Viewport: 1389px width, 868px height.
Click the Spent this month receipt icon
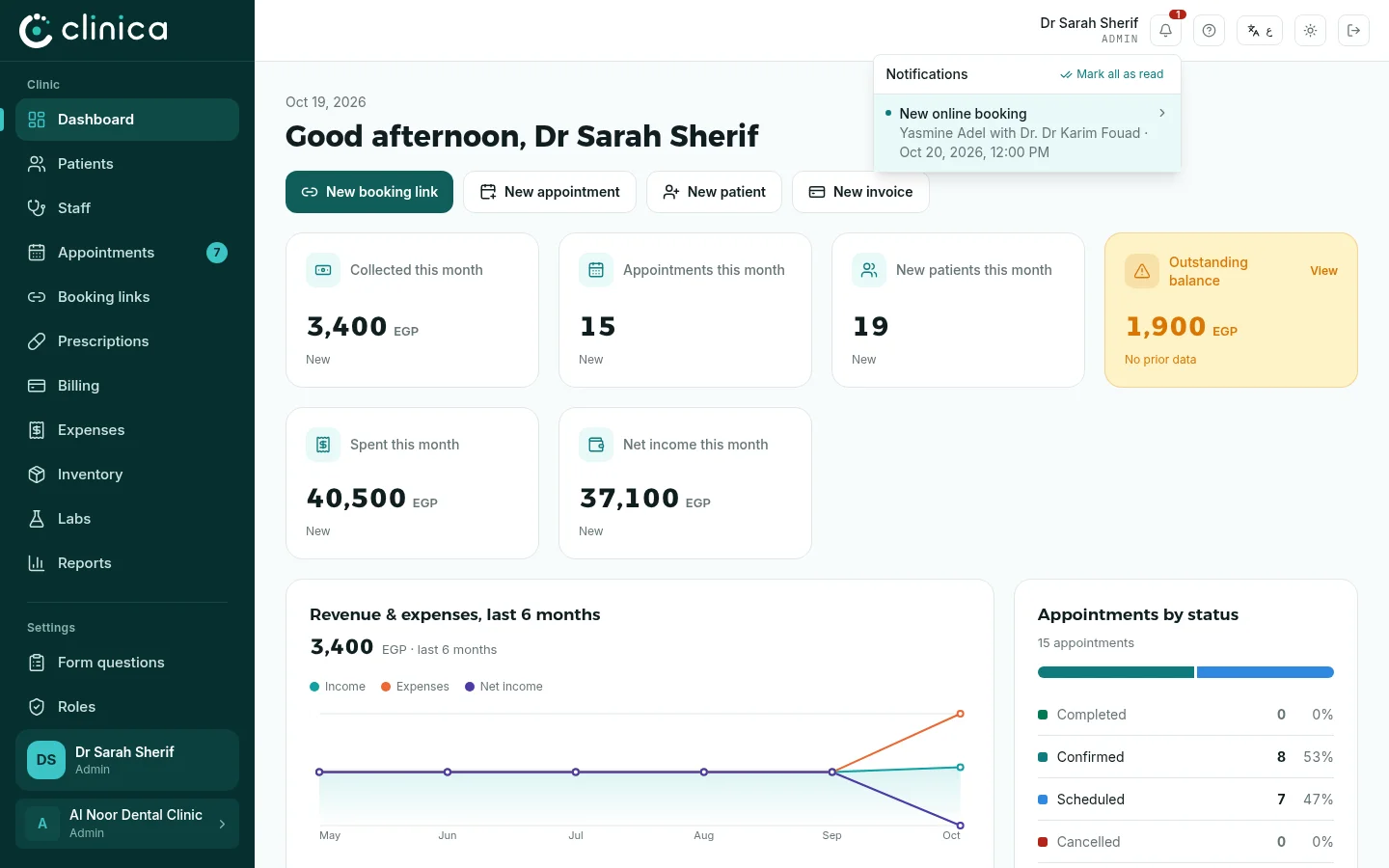323,445
